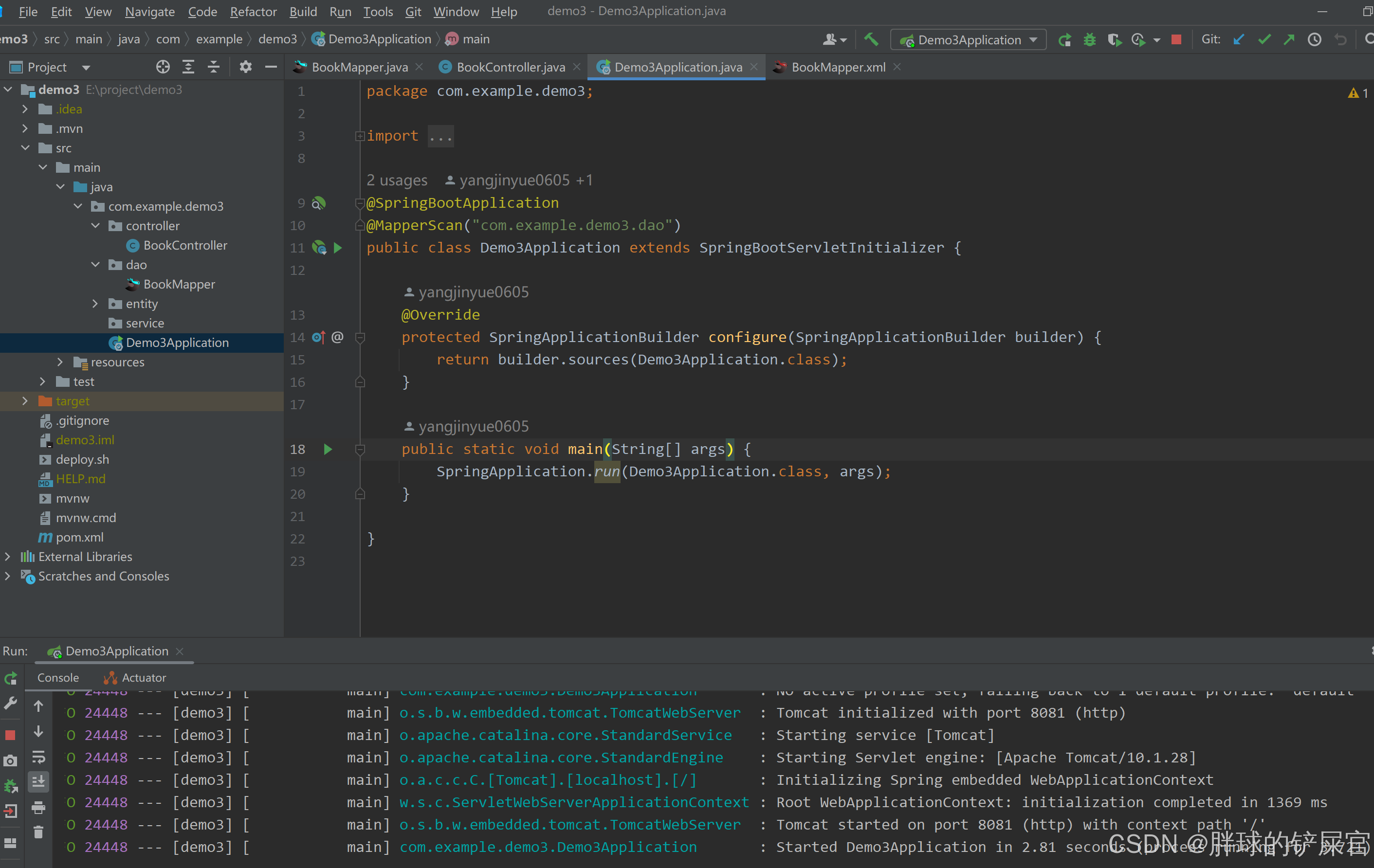The height and width of the screenshot is (868, 1374).
Task: Click the Debug bug icon in toolbar
Action: point(1089,39)
